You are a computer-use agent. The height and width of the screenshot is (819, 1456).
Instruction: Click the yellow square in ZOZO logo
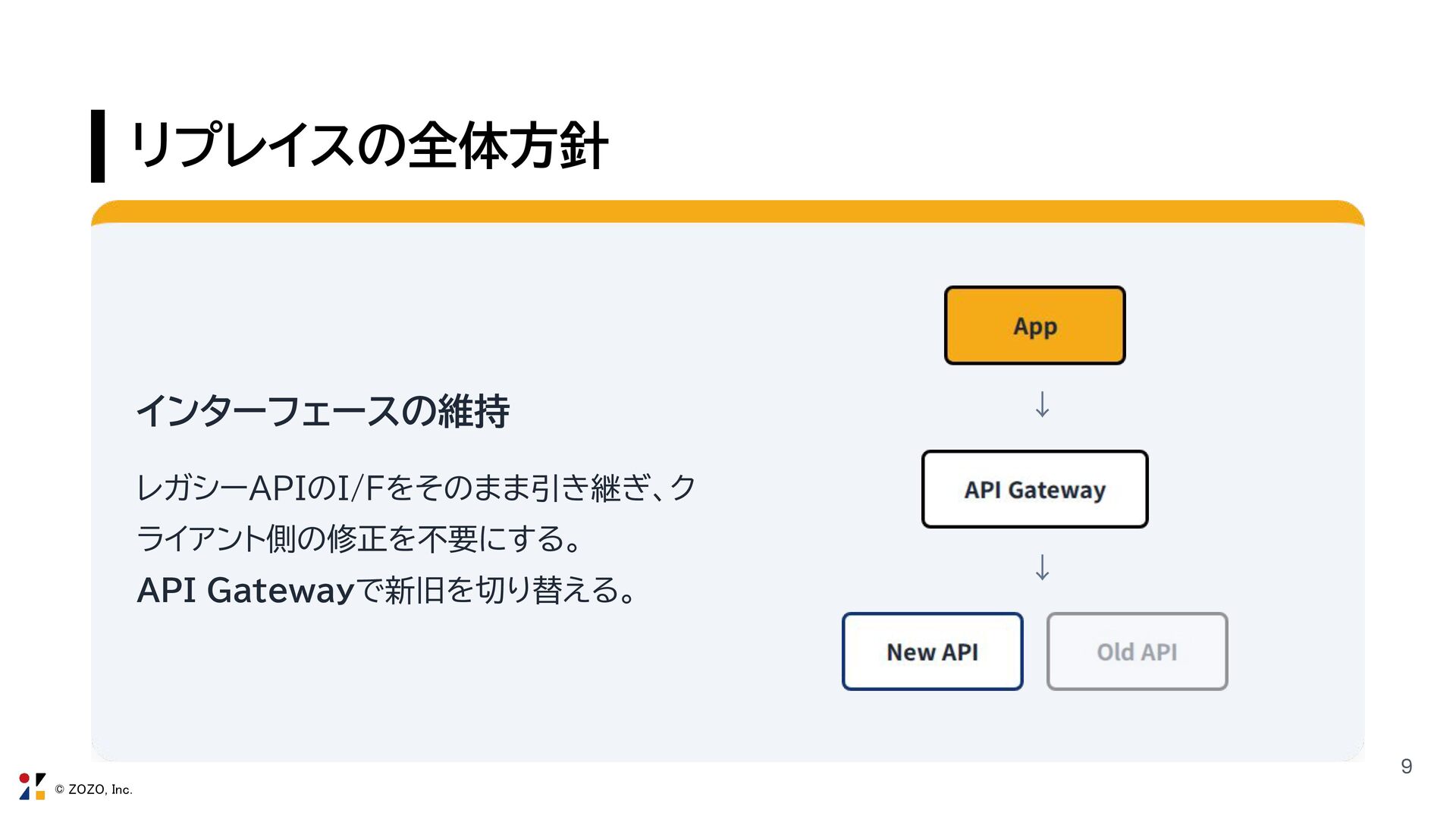(x=40, y=795)
